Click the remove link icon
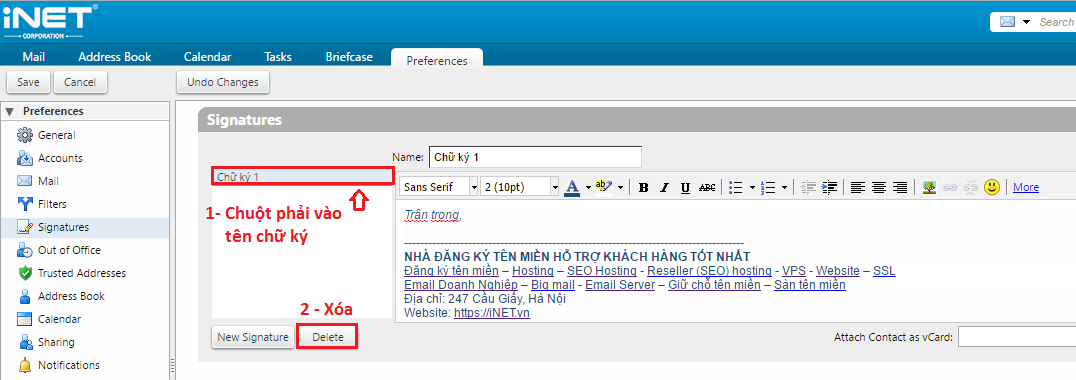1076x380 pixels. coord(970,187)
